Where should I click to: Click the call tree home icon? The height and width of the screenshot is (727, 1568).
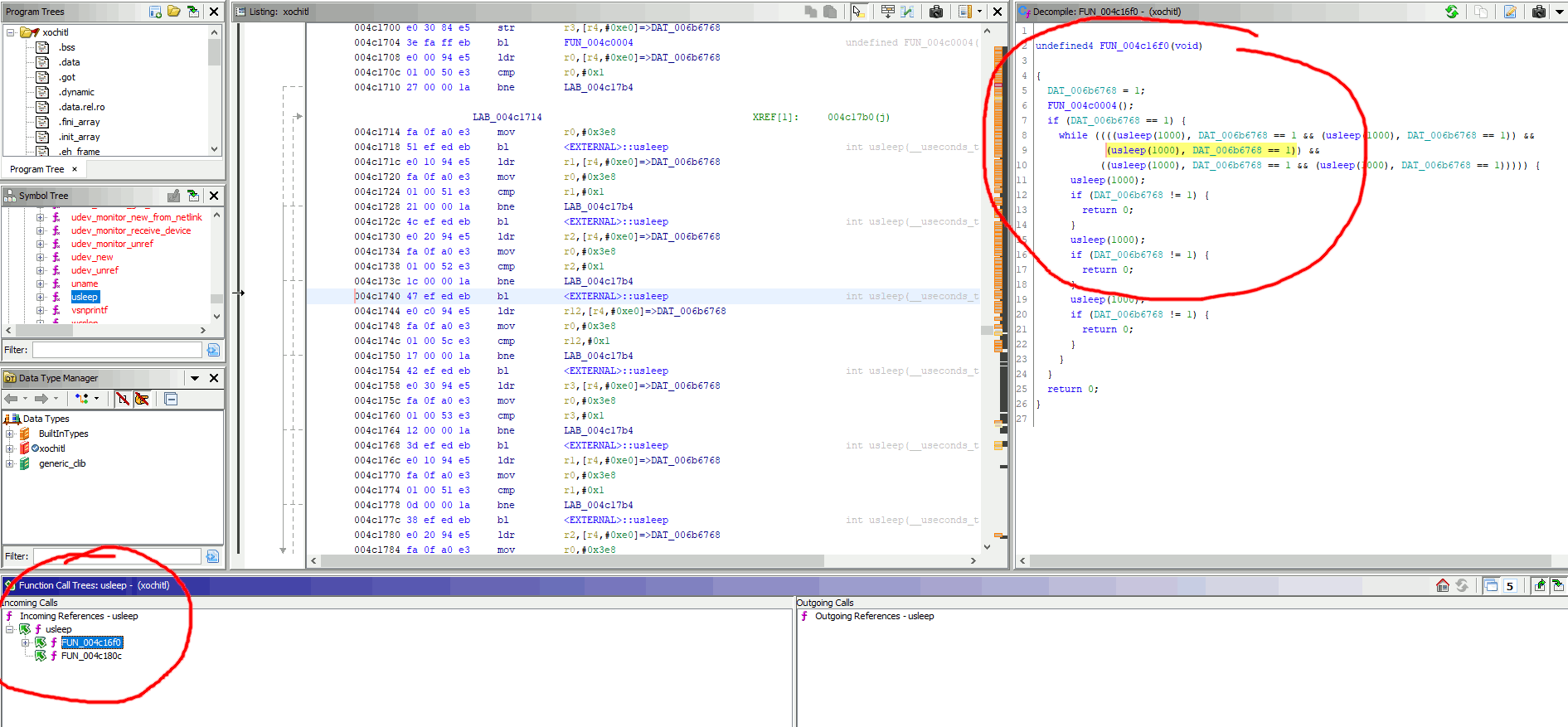(x=1443, y=585)
